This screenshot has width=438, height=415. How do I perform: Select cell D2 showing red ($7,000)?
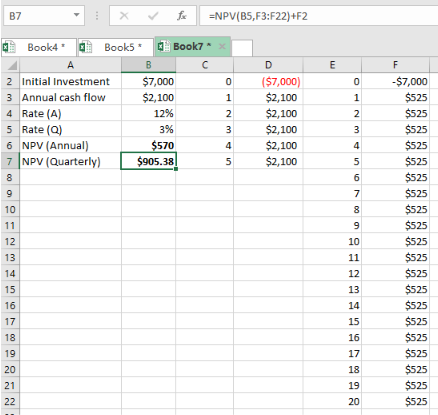(x=268, y=81)
